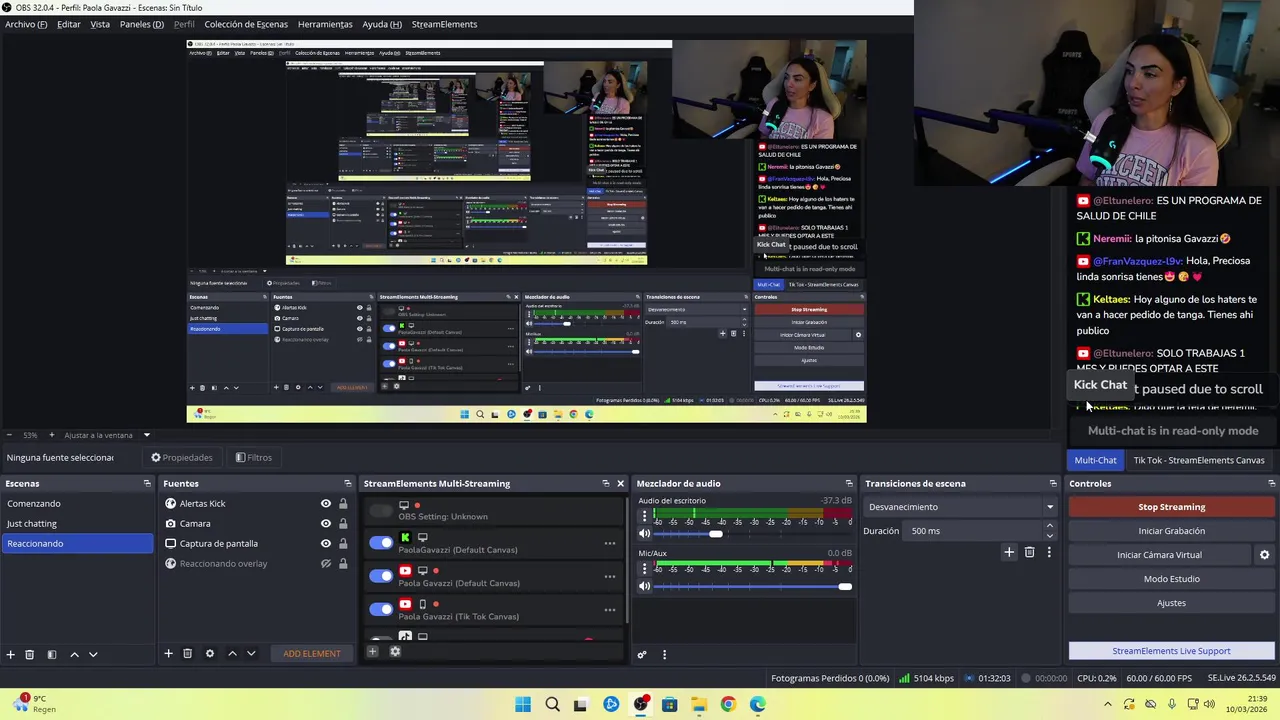The height and width of the screenshot is (720, 1280).
Task: Mute Mic/Aux speaker icon
Action: tap(645, 586)
